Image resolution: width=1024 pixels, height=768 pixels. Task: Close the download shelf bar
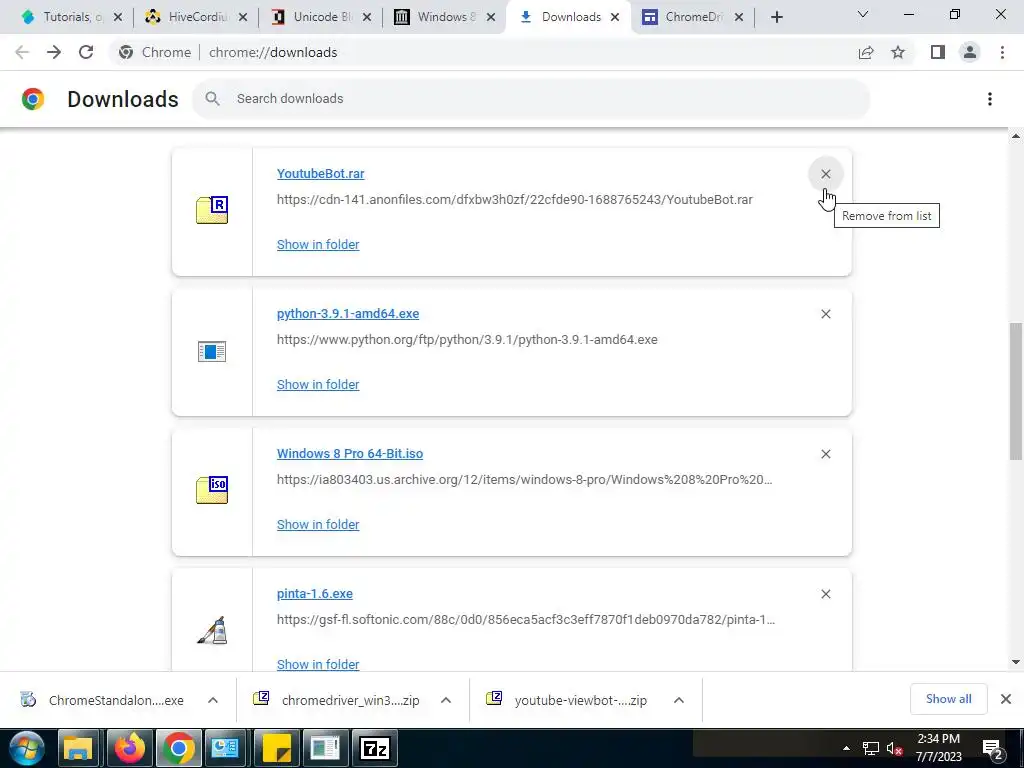pos(1006,699)
